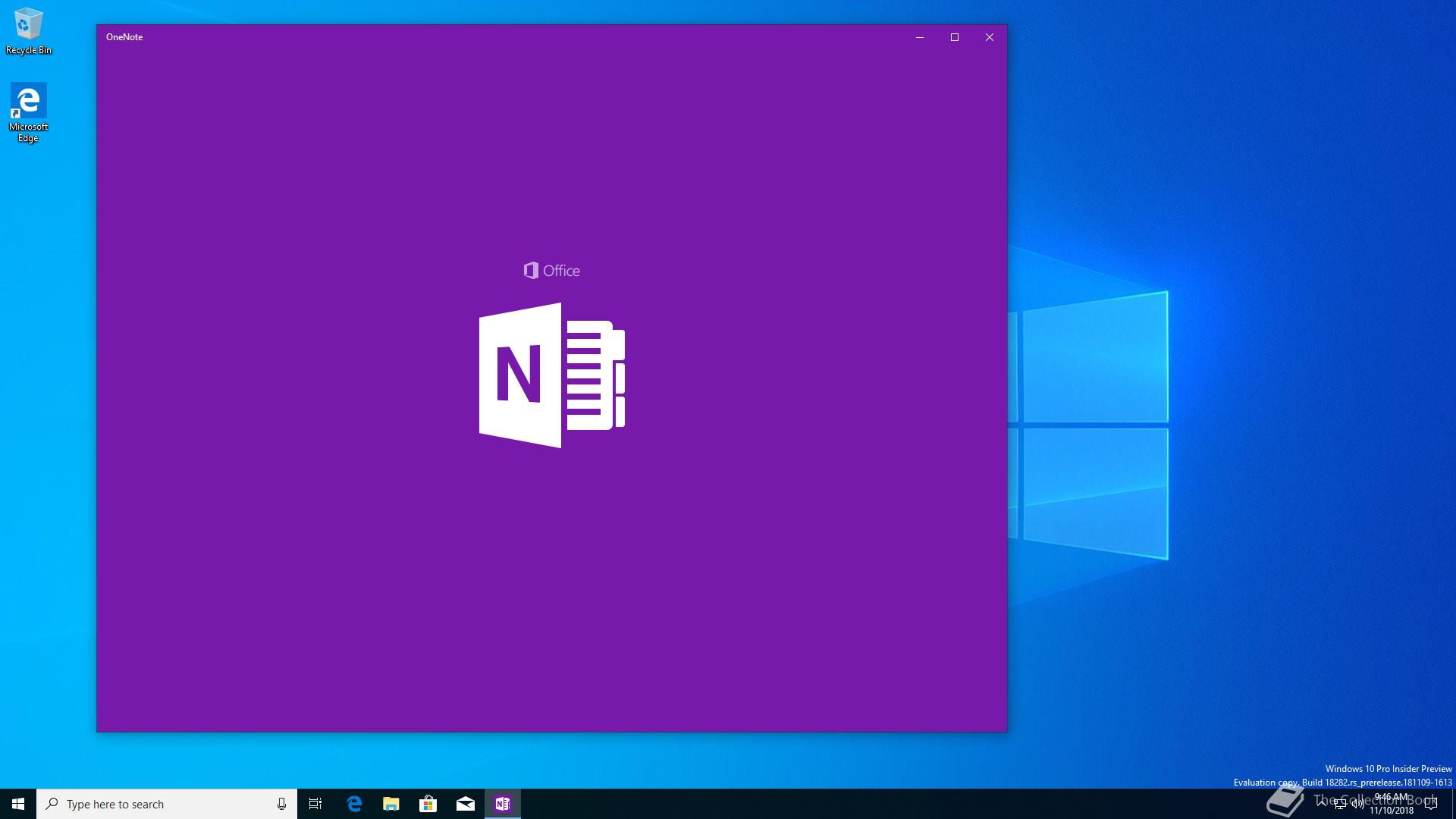Minimize the OneNote window
This screenshot has height=819, width=1456.
920,37
